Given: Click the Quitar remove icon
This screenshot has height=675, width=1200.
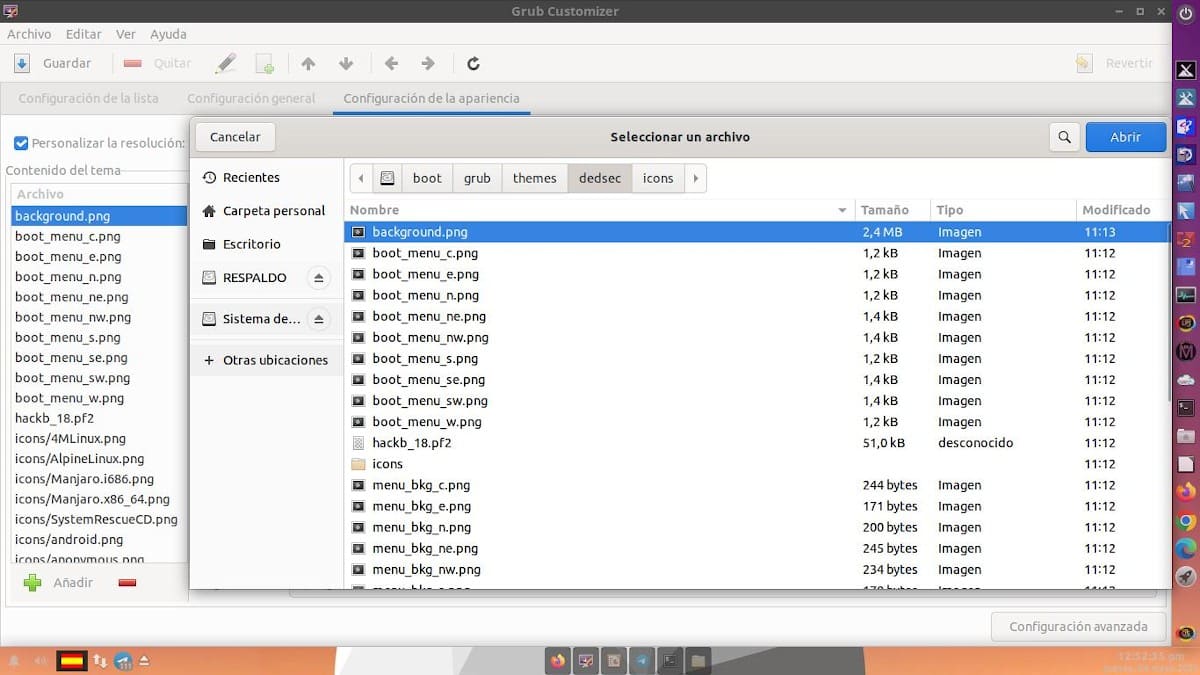Looking at the screenshot, I should [131, 63].
